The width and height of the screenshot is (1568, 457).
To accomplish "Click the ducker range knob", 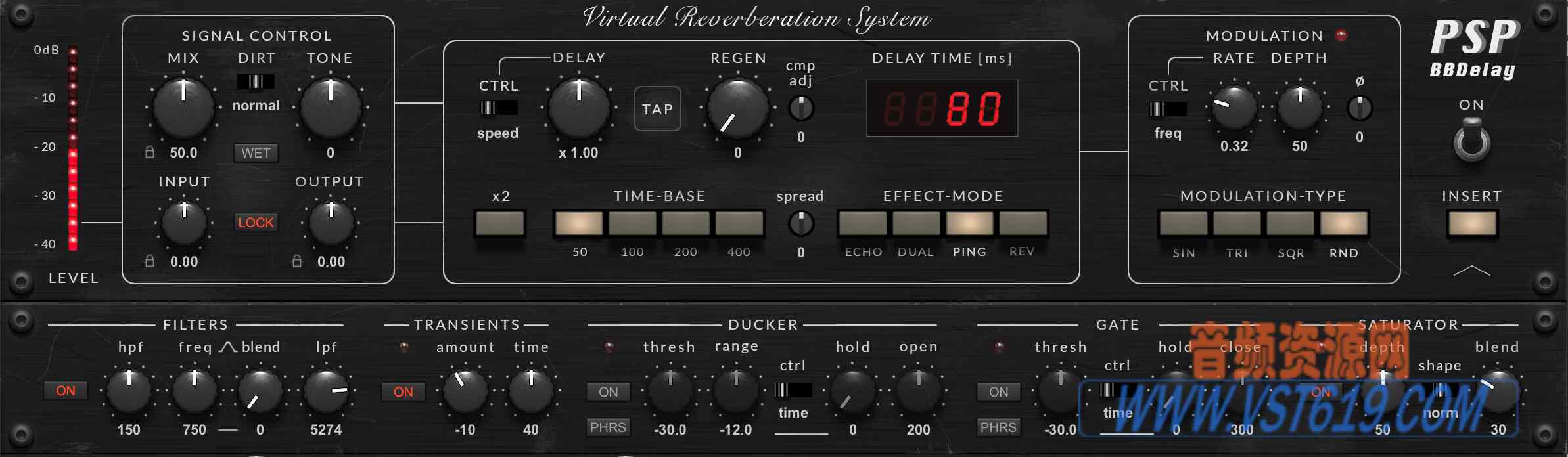I will 736,391.
